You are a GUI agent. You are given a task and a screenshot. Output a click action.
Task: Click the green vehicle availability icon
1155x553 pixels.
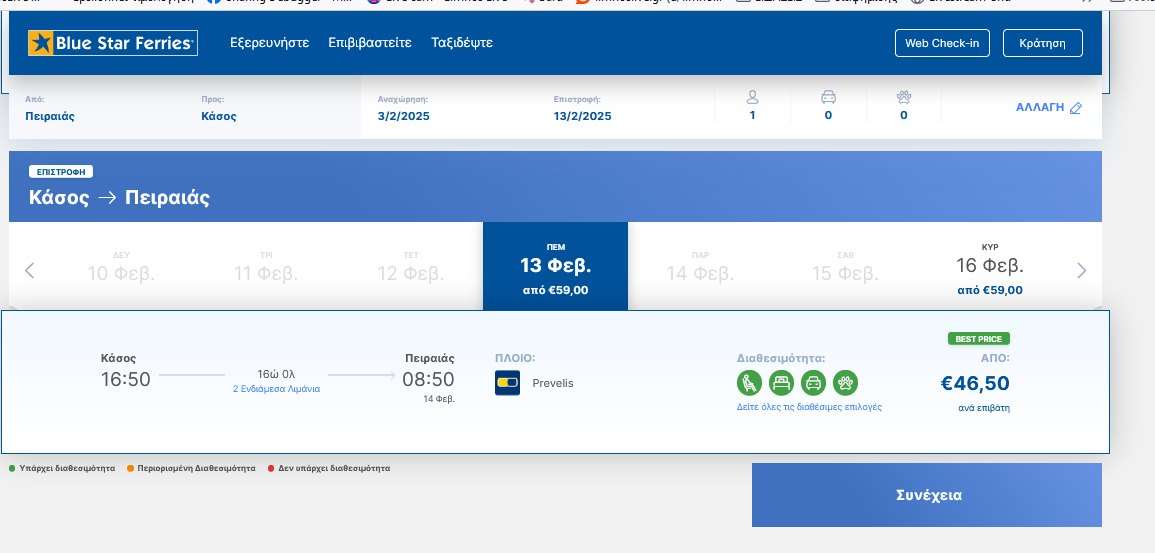tap(813, 382)
